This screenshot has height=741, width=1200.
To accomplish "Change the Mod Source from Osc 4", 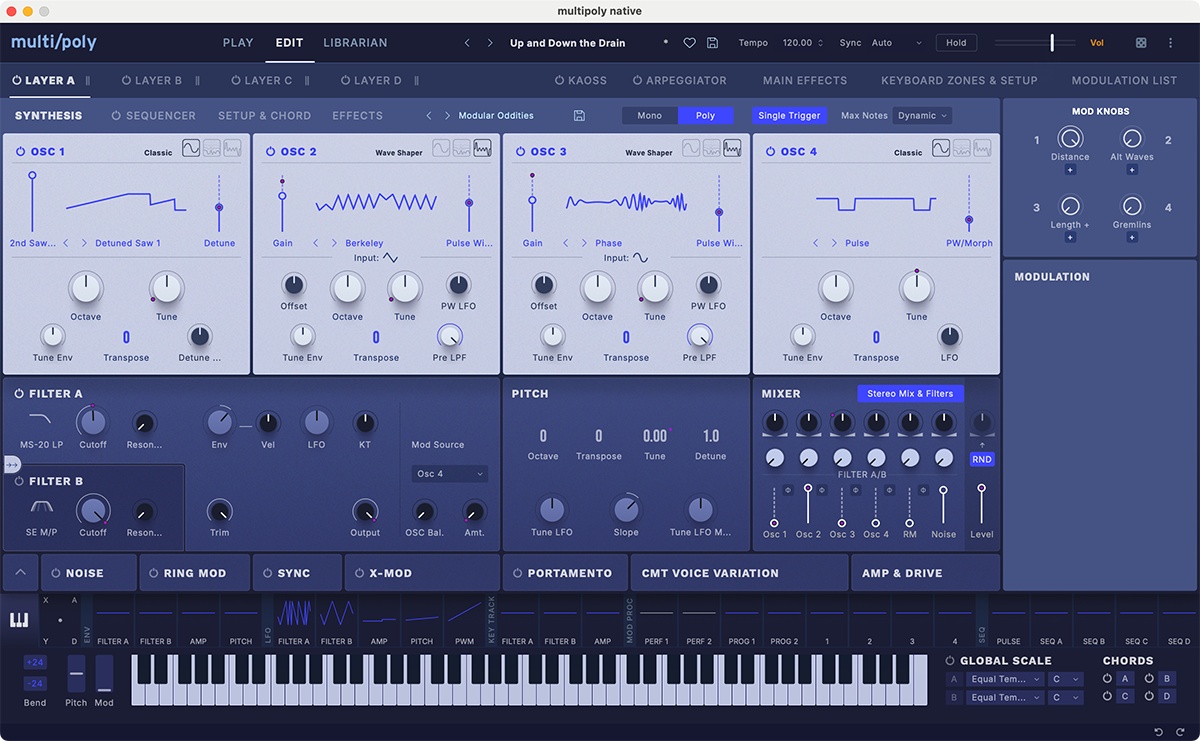I will coord(449,472).
